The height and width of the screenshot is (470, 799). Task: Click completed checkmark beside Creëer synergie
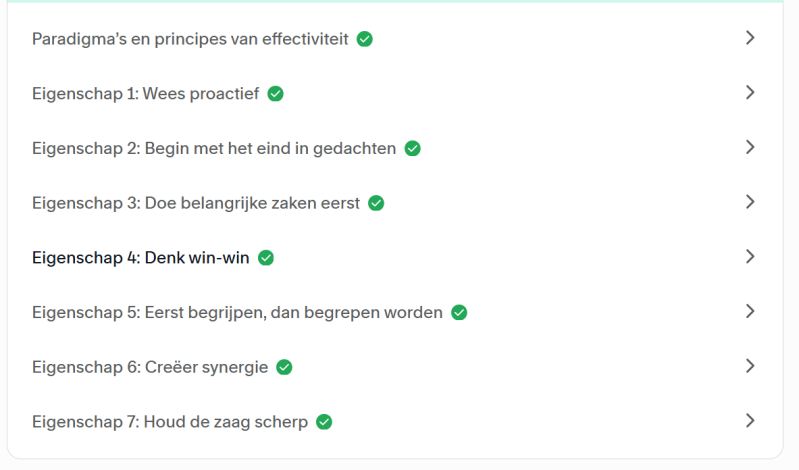tap(284, 367)
